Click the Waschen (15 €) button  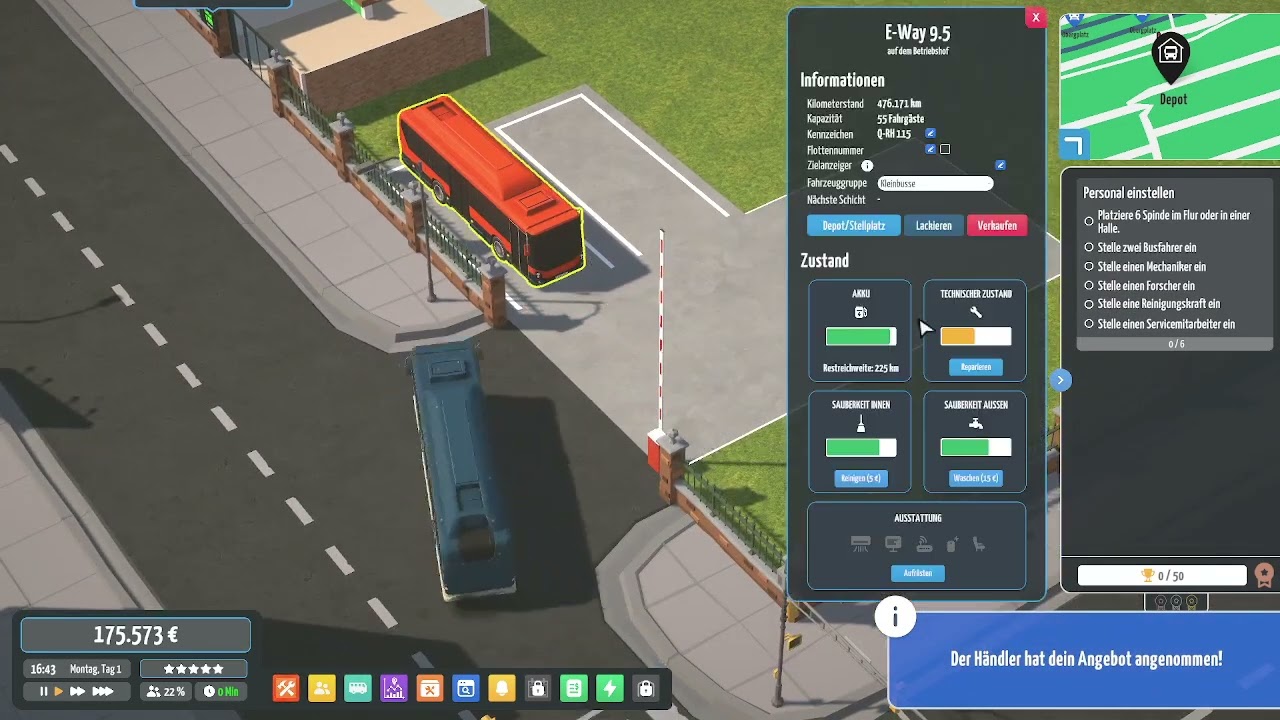(x=976, y=478)
